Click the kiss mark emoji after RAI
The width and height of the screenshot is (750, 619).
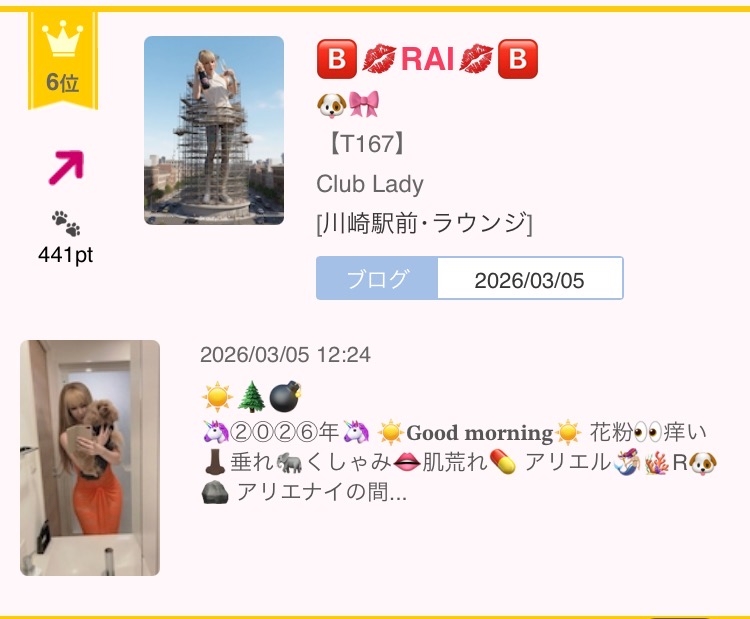475,59
